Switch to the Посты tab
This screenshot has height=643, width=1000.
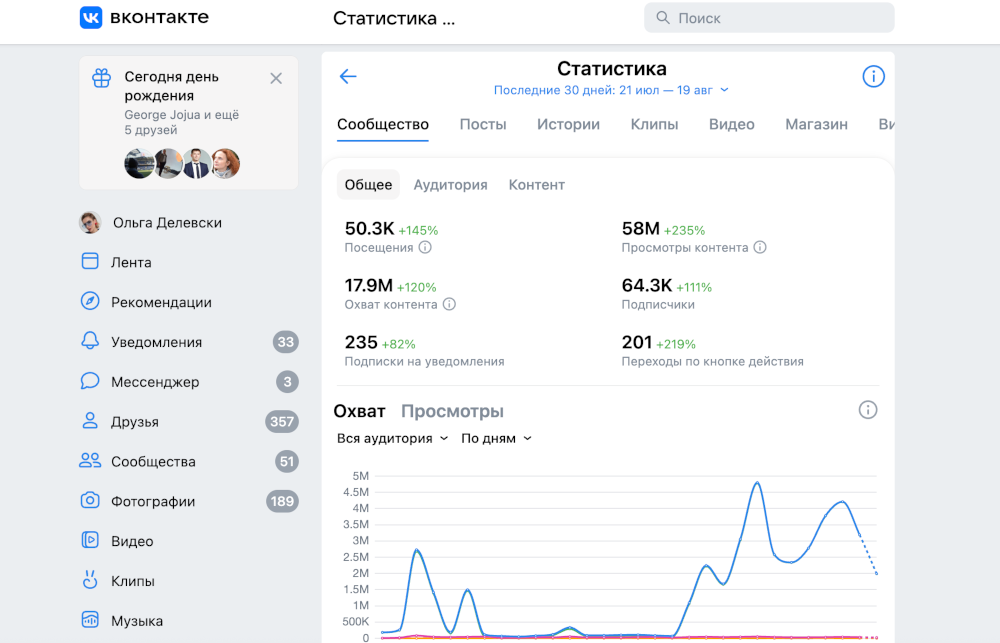[x=483, y=124]
